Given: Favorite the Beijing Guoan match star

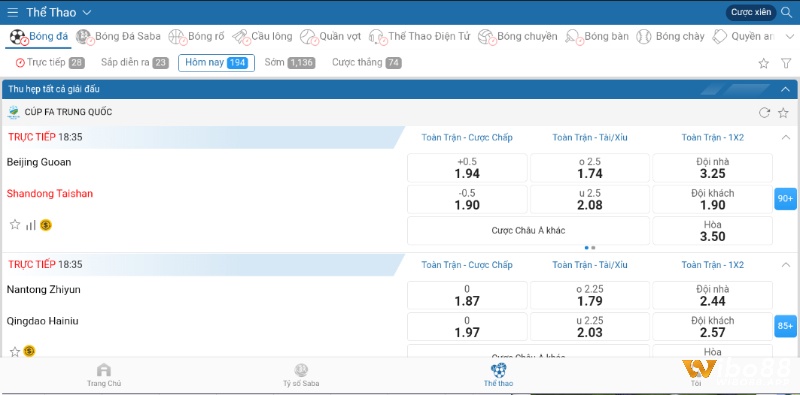Looking at the screenshot, I should click(15, 225).
